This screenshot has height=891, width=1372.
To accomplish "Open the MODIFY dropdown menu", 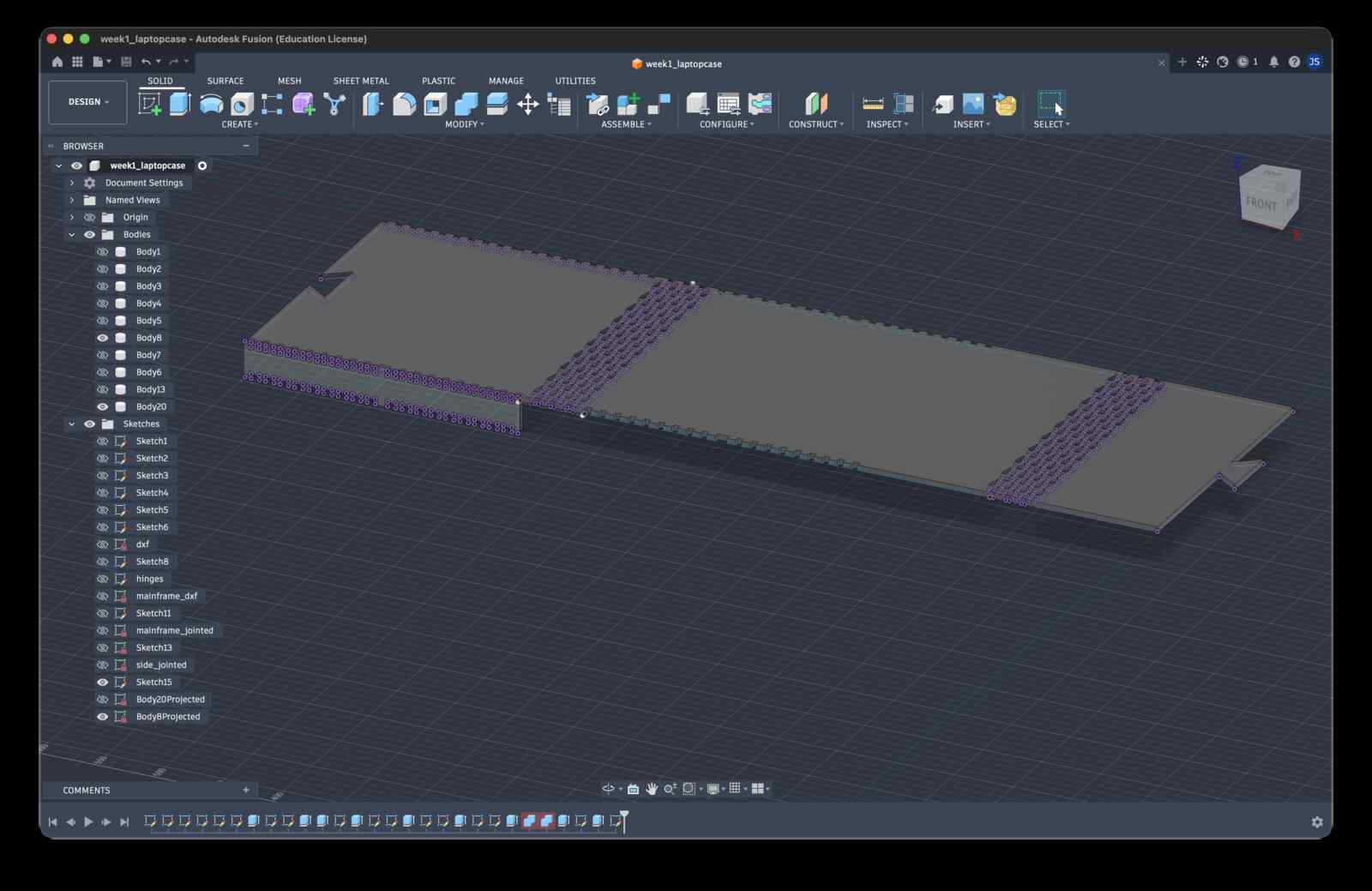I will [465, 124].
